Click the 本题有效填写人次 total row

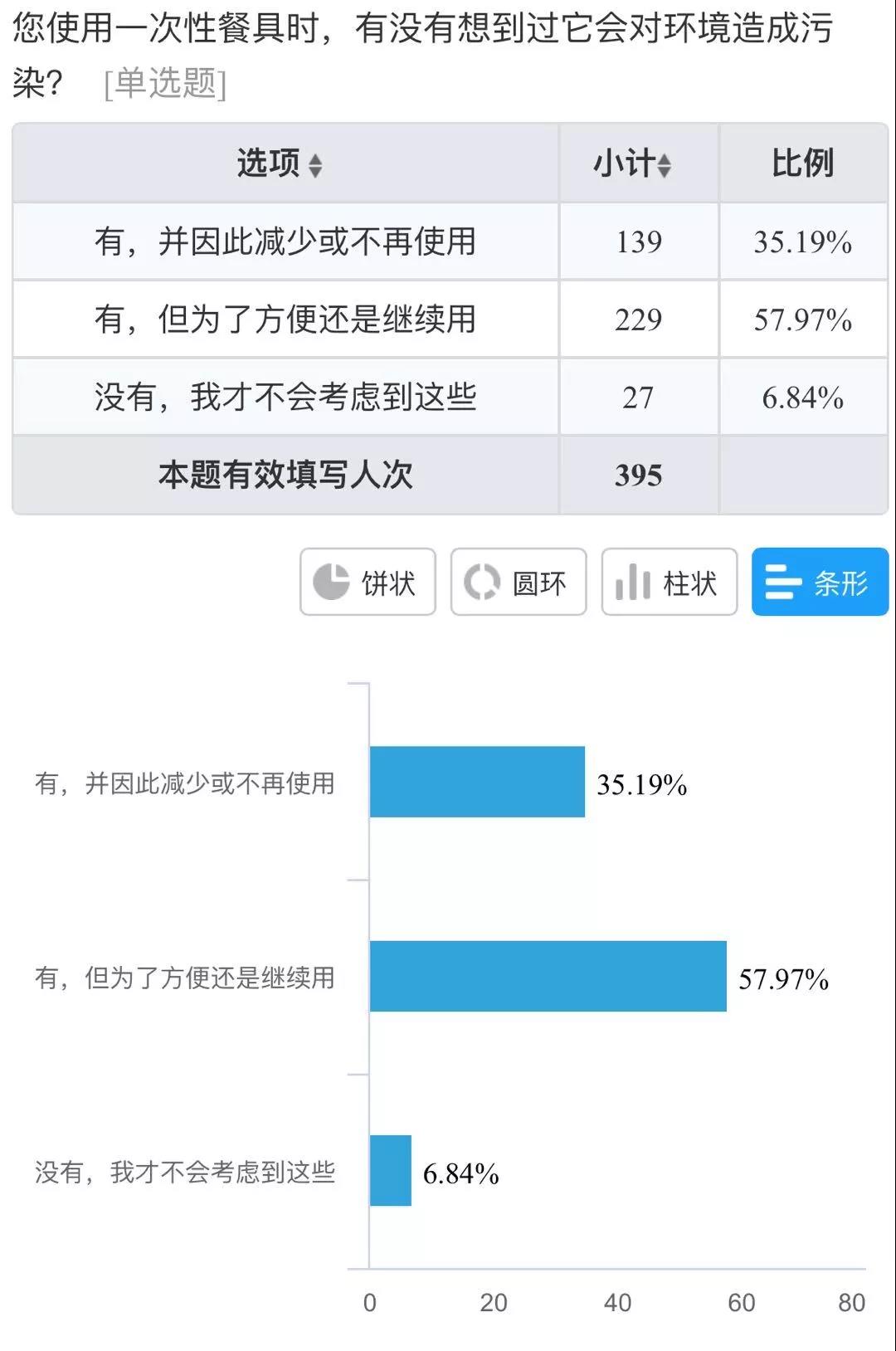pyautogui.click(x=285, y=475)
